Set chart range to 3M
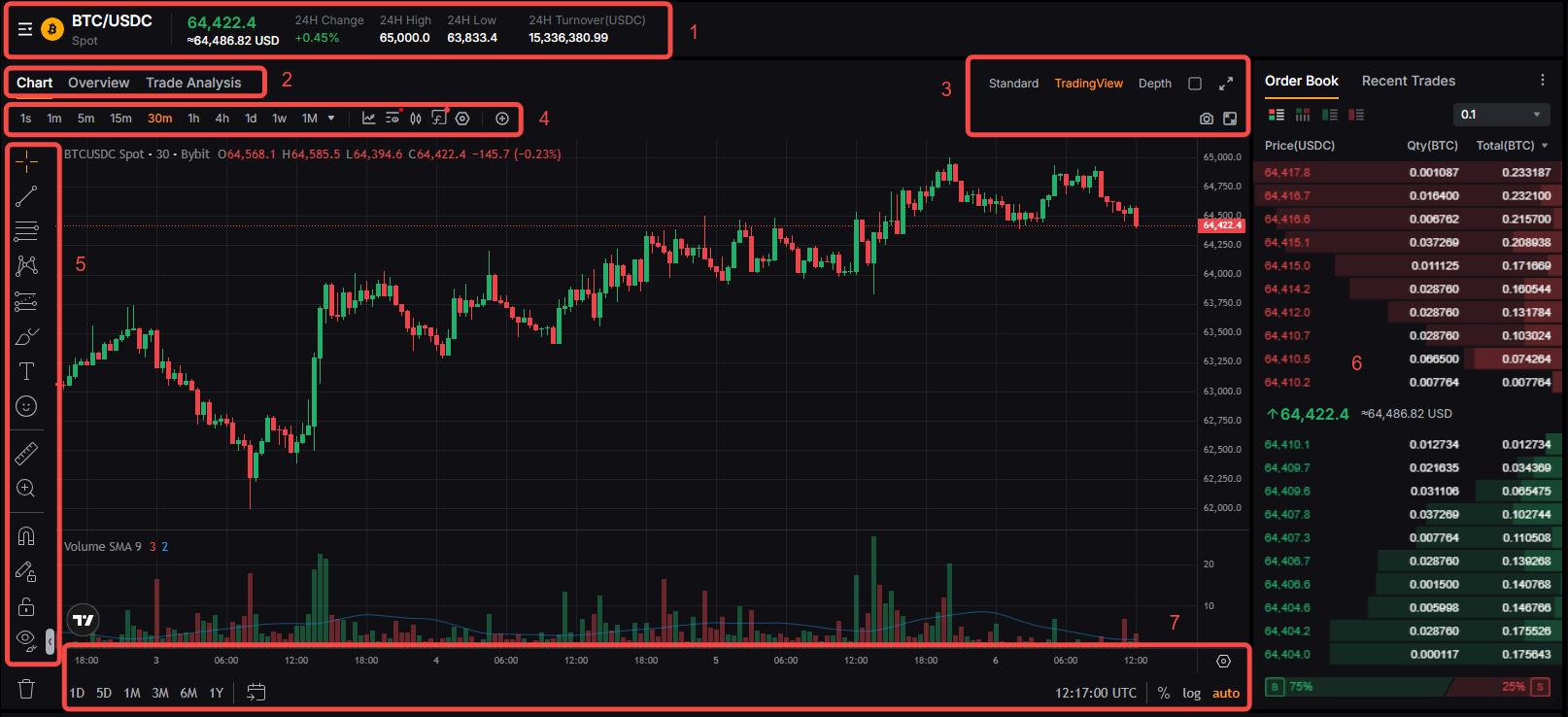This screenshot has height=717, width=1568. (160, 693)
